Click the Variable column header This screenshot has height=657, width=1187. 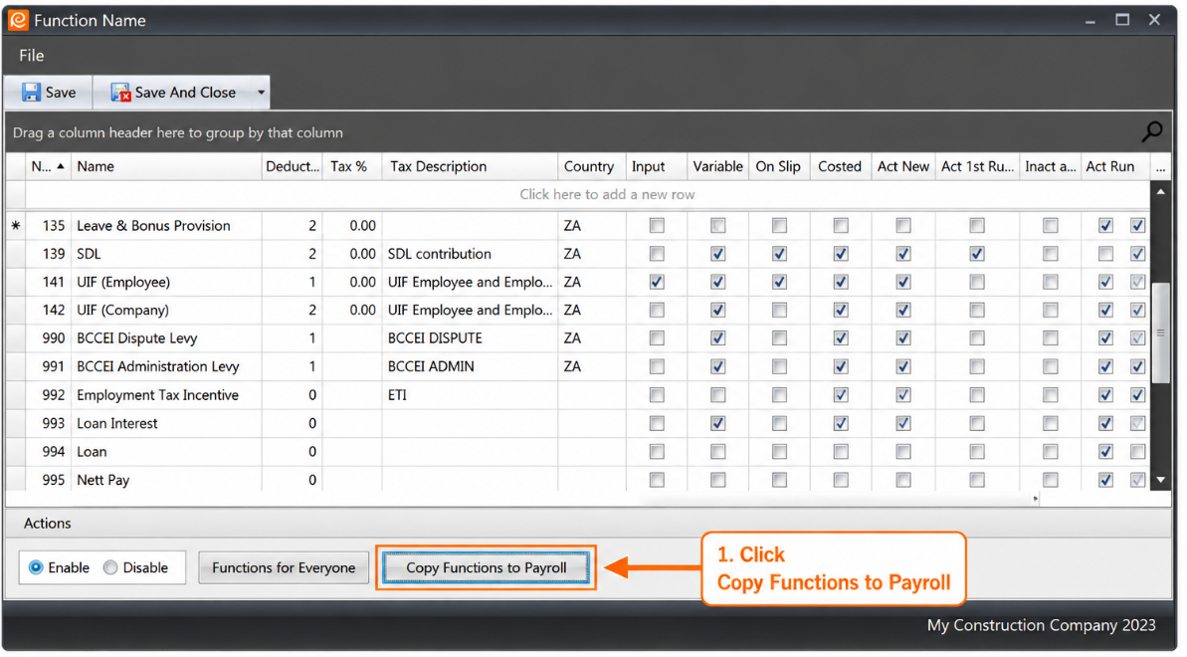[718, 167]
